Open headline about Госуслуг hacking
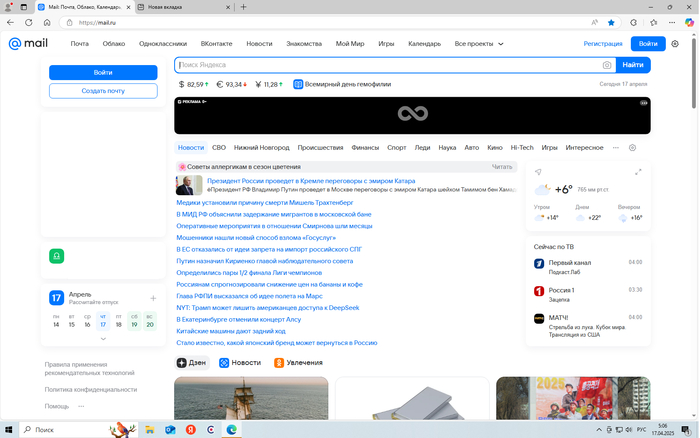 [256, 238]
